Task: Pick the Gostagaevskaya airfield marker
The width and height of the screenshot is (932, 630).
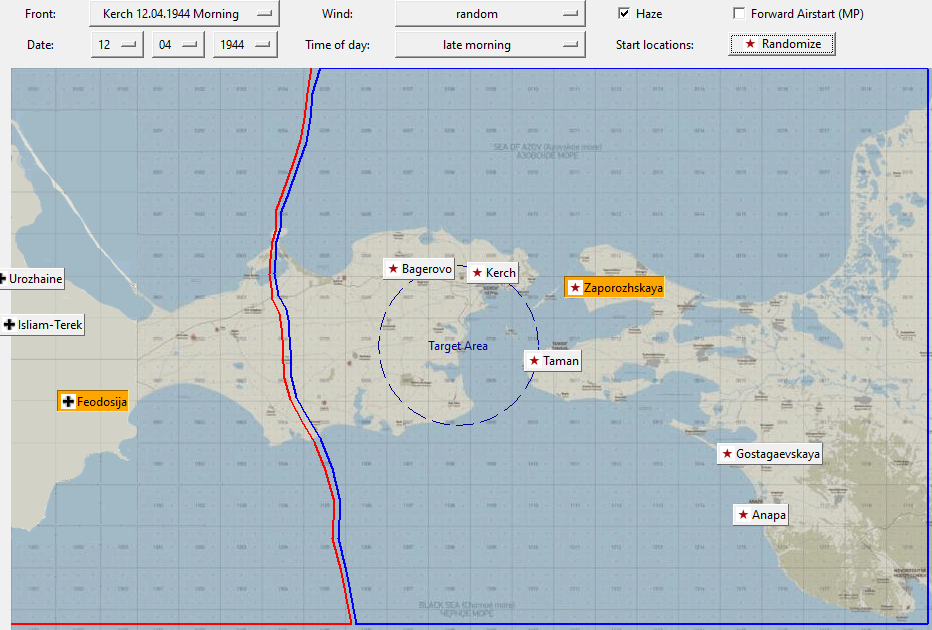Action: 770,454
